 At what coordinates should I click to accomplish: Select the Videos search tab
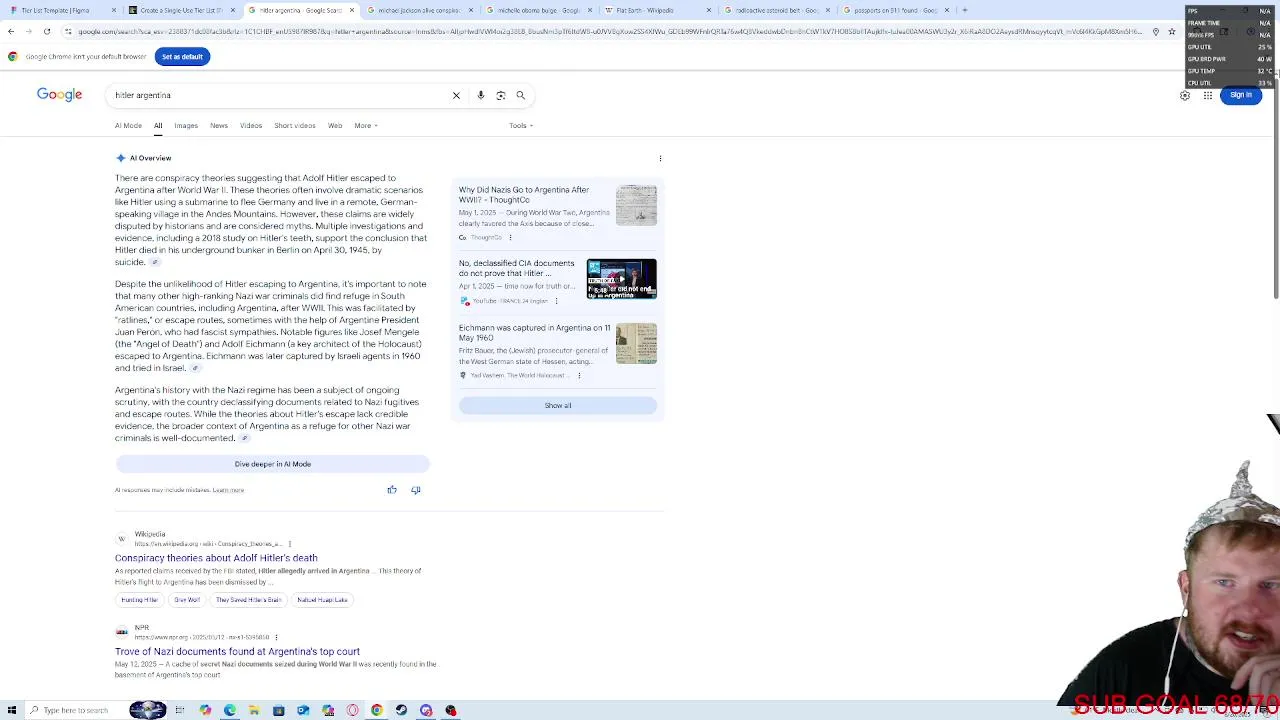click(251, 125)
